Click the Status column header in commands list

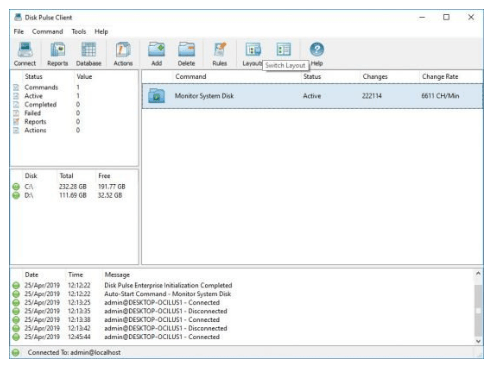tap(312, 76)
